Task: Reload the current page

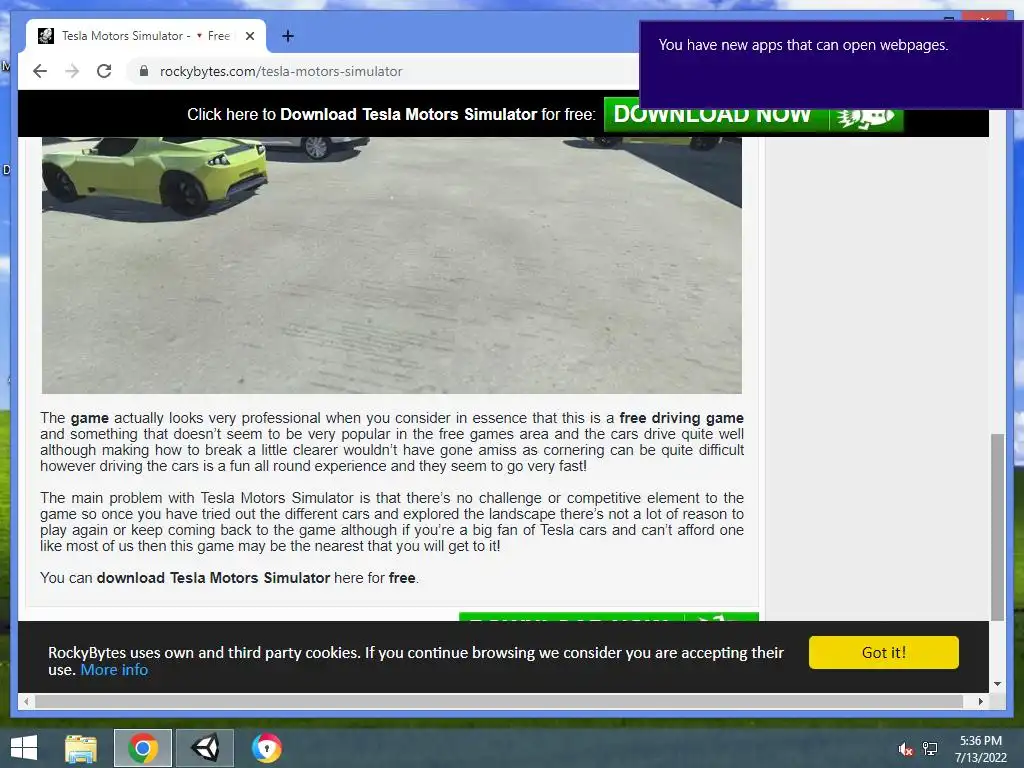Action: click(x=104, y=71)
